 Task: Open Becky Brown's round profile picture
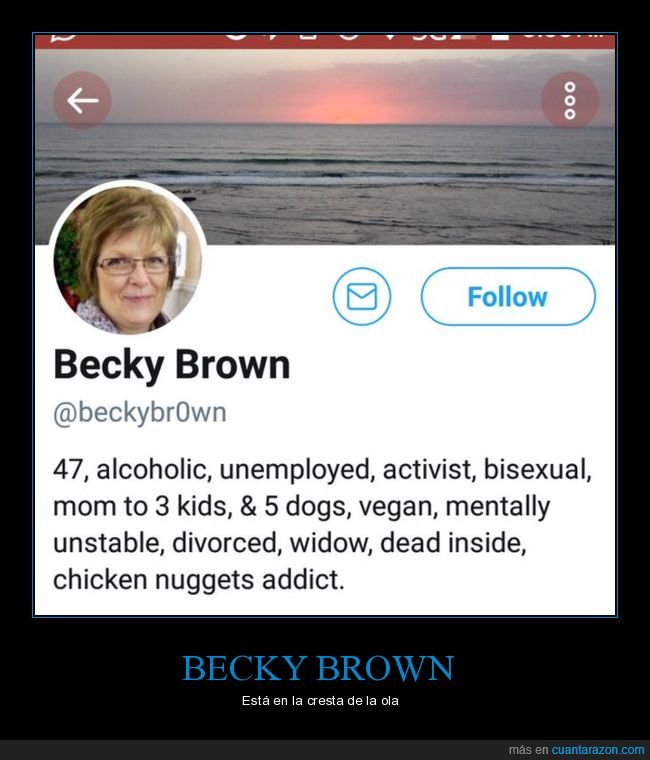[x=128, y=259]
